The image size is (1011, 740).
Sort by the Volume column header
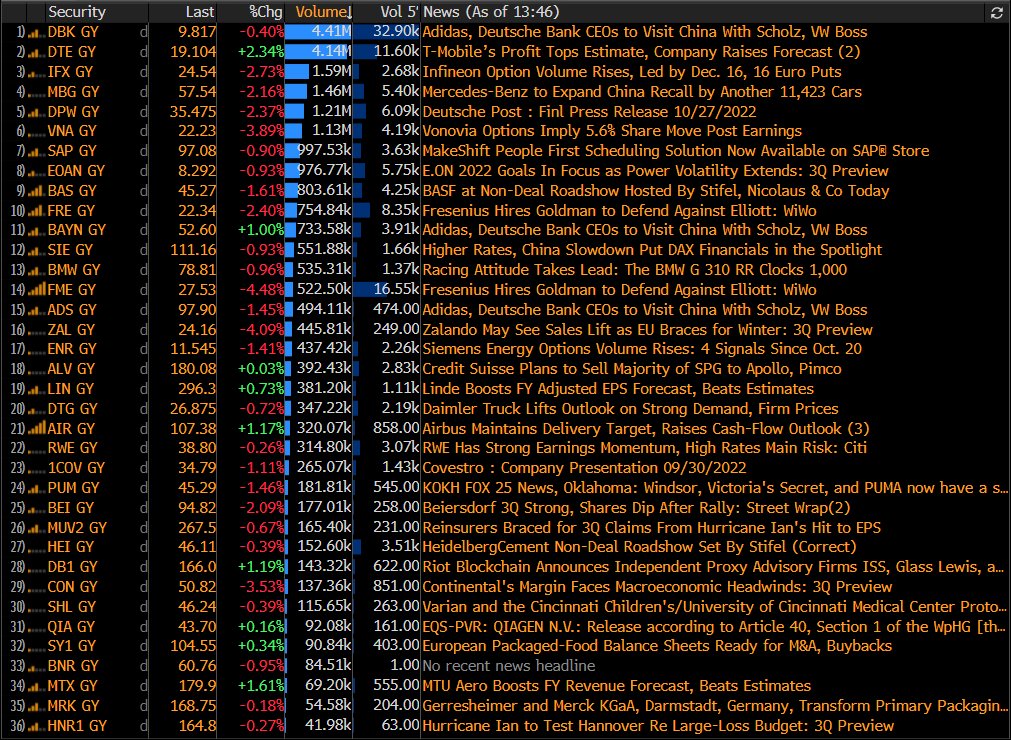tap(323, 12)
